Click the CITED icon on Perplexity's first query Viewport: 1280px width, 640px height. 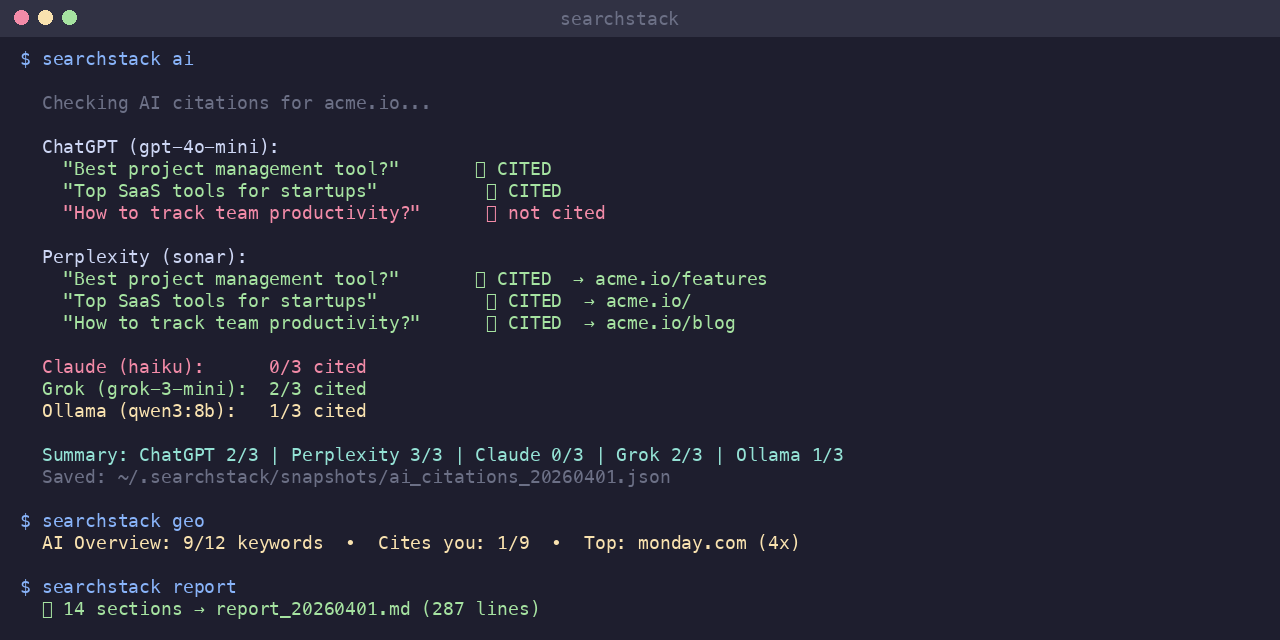coord(481,278)
